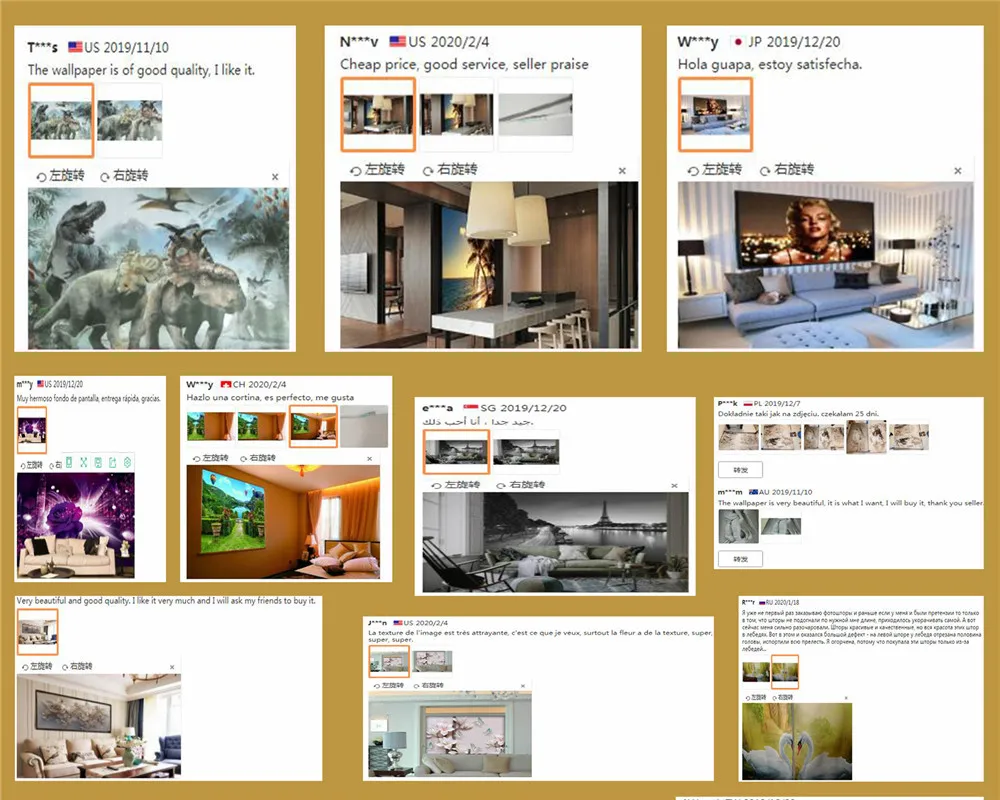1000x800 pixels.
Task: Rotate left image in 'Very beautiful and good quality' review
Action: point(37,666)
